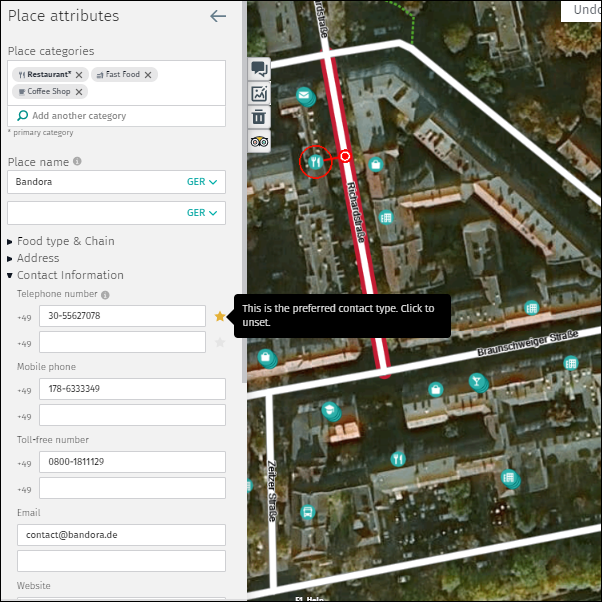
Task: Select the bus stop place marker
Action: tap(308, 512)
